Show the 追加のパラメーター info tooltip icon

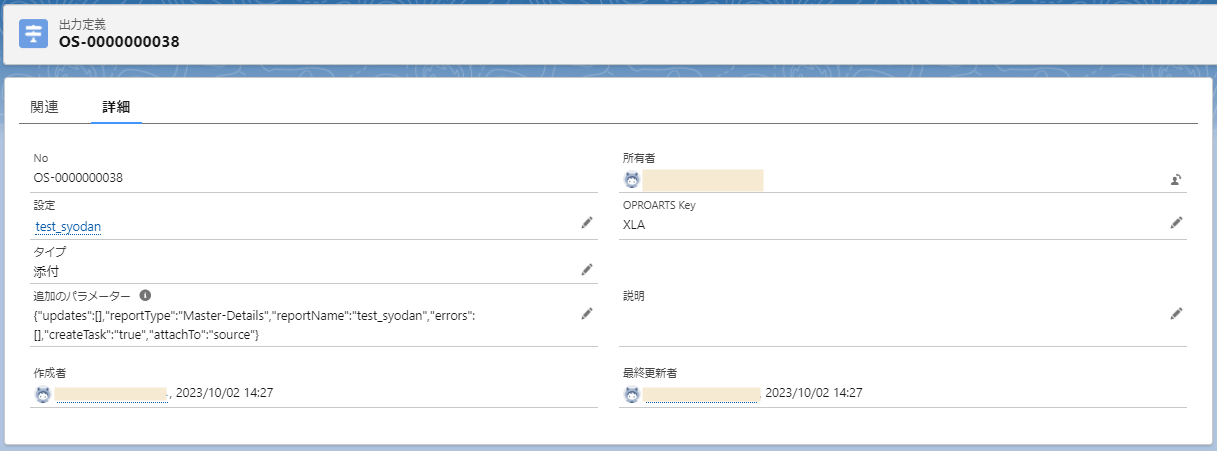click(145, 296)
